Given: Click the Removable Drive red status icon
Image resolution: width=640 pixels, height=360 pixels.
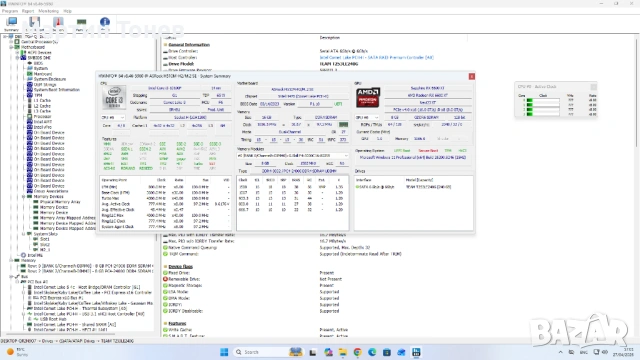Looking at the screenshot, I should point(165,279).
